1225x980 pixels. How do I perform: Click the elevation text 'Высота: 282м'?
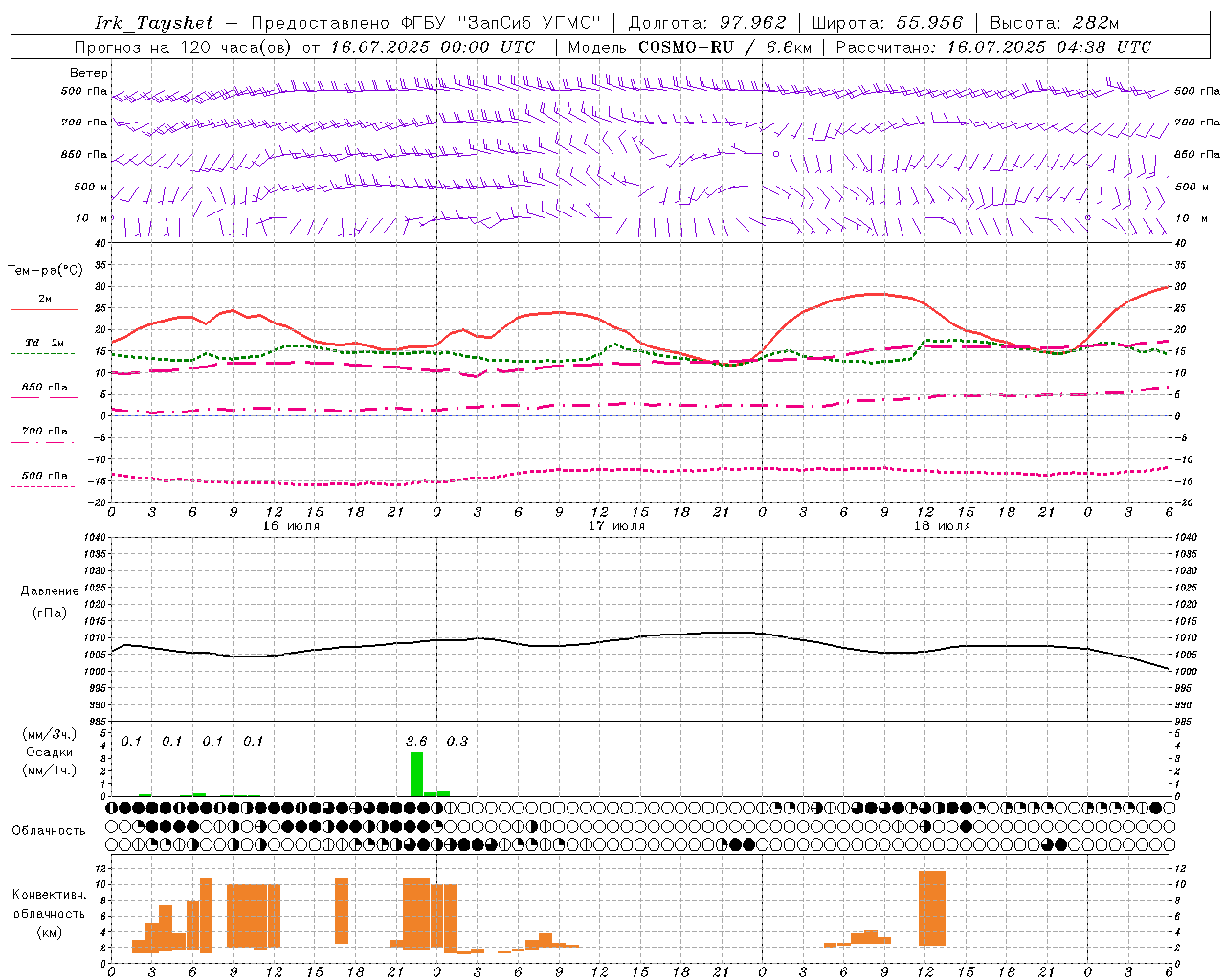(1054, 23)
